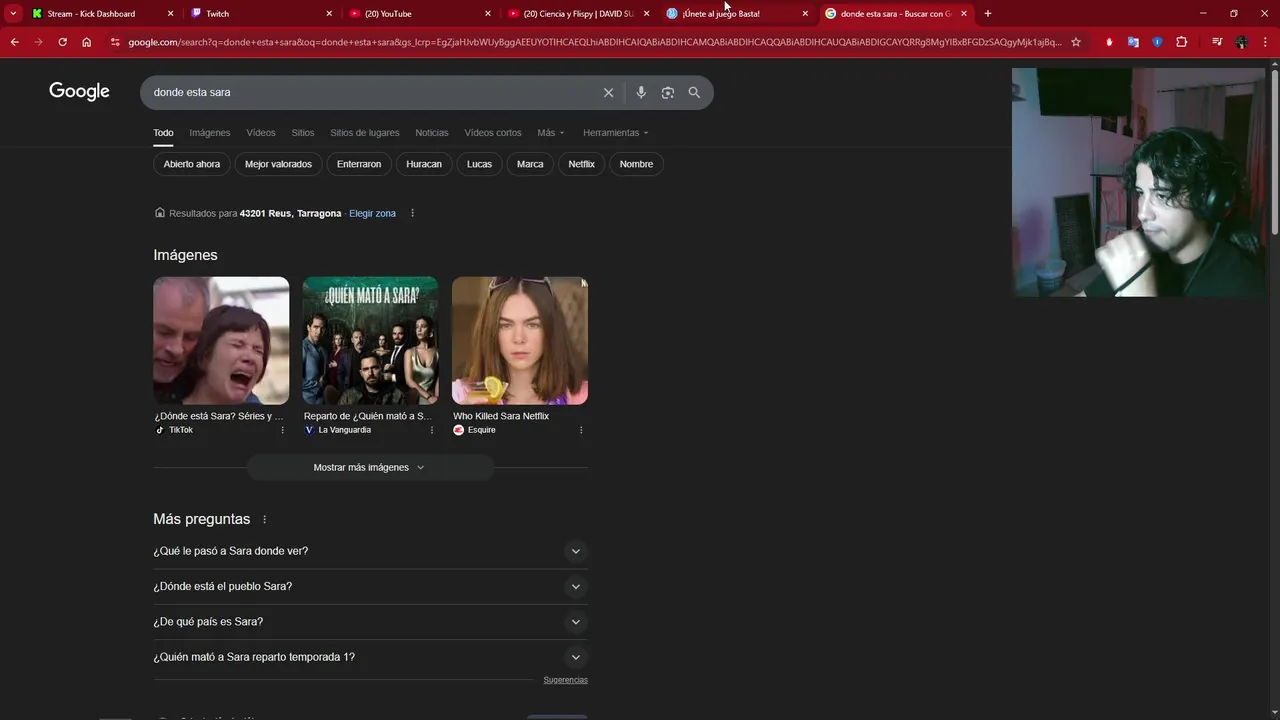1280x720 pixels.
Task: Open the Who Killed Sara Netflix thumbnail
Action: point(520,340)
